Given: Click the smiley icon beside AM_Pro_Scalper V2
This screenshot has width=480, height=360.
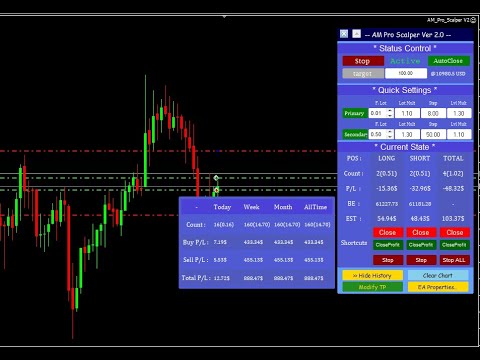Looking at the screenshot, I should (x=473, y=20).
